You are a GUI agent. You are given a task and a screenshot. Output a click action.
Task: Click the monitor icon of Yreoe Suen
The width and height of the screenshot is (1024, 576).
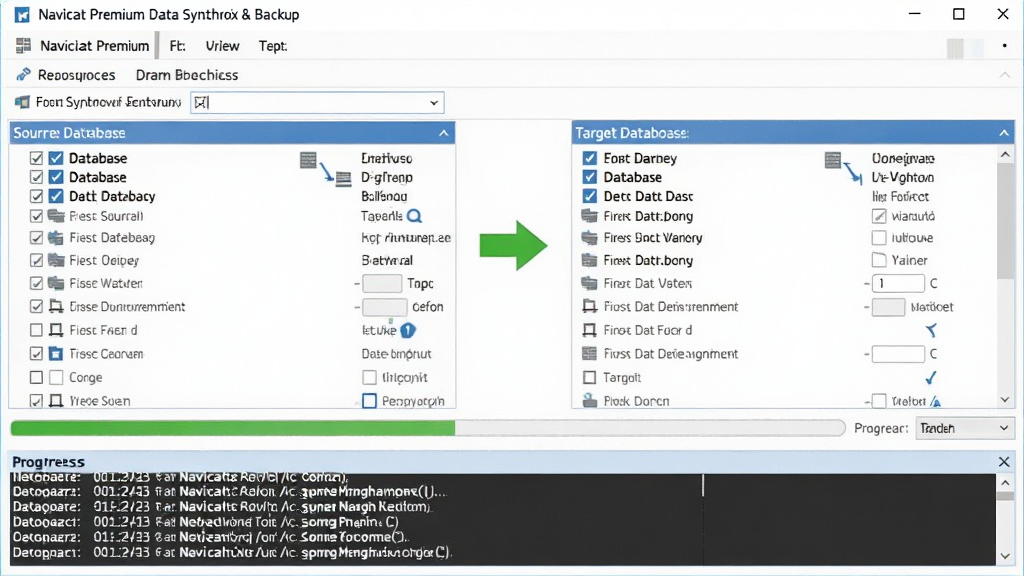(56, 400)
